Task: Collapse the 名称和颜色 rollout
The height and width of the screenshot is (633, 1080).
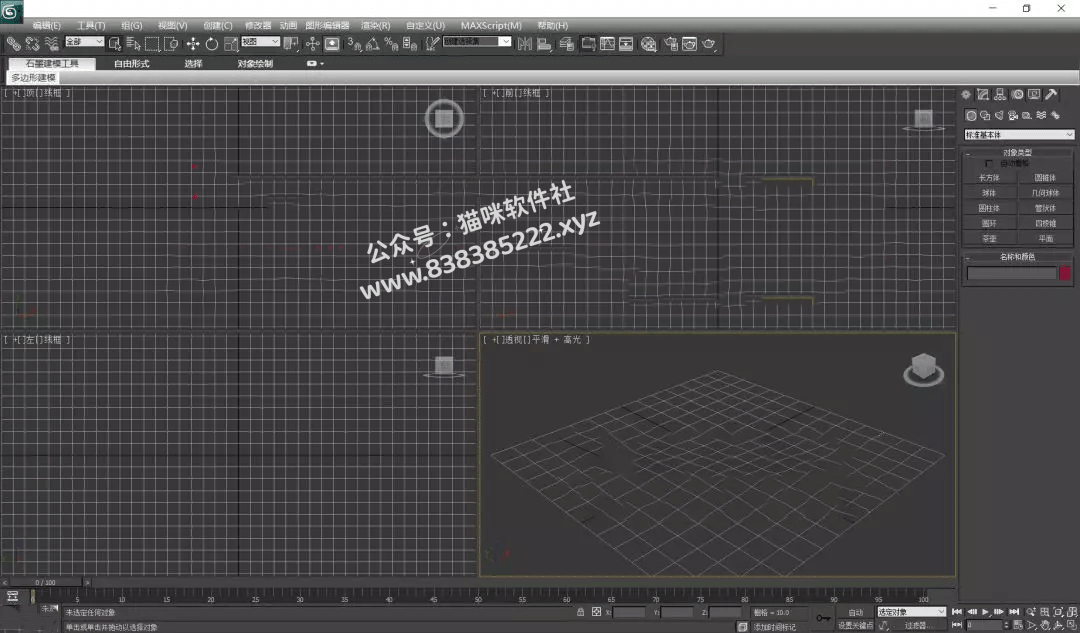Action: point(1017,256)
